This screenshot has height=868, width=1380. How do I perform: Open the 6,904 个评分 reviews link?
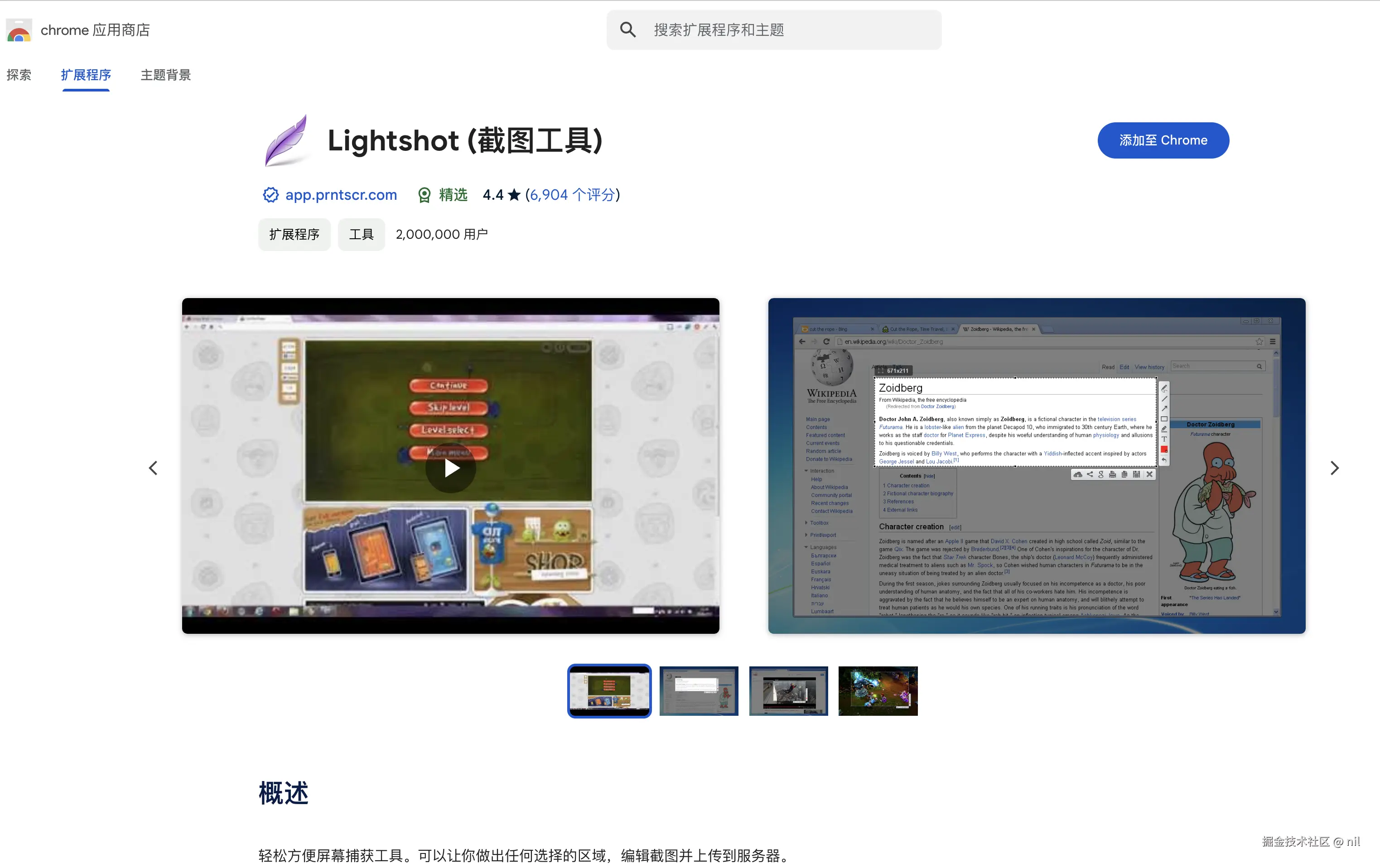click(573, 195)
